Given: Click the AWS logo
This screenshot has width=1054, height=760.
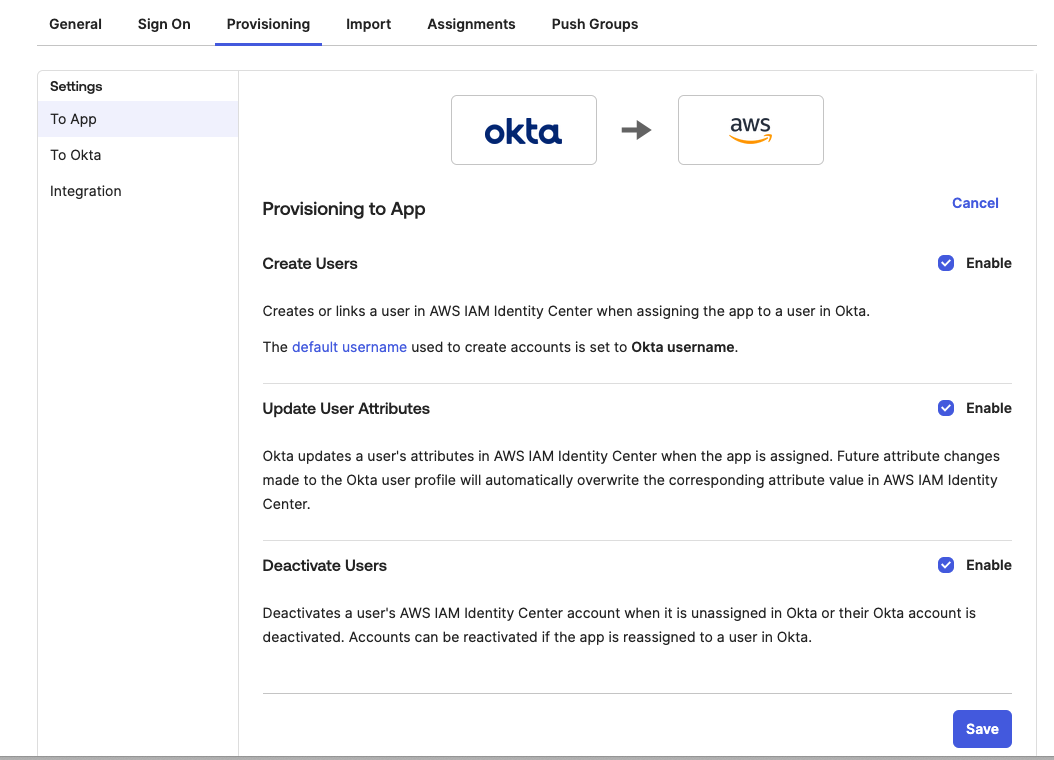Looking at the screenshot, I should (x=750, y=130).
